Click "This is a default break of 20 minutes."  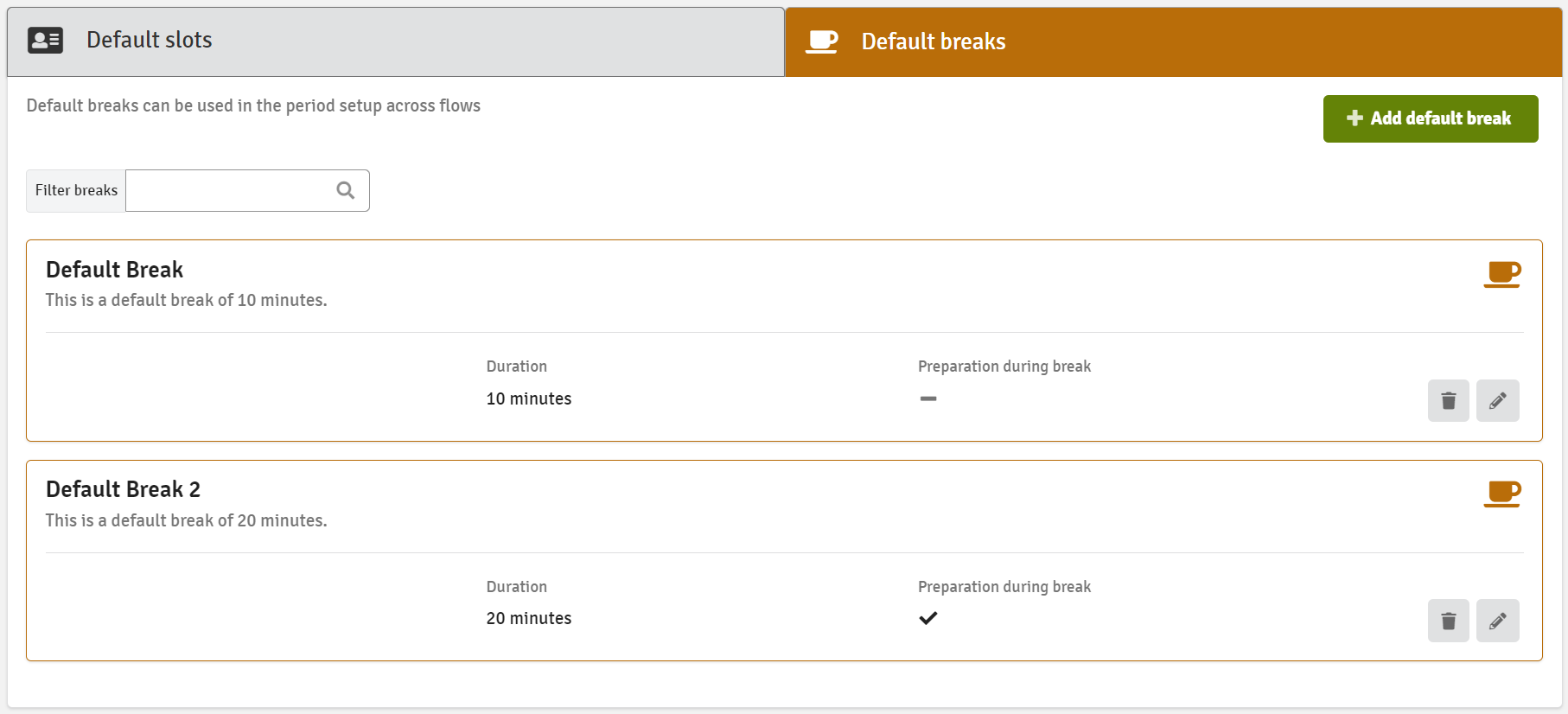pos(187,520)
